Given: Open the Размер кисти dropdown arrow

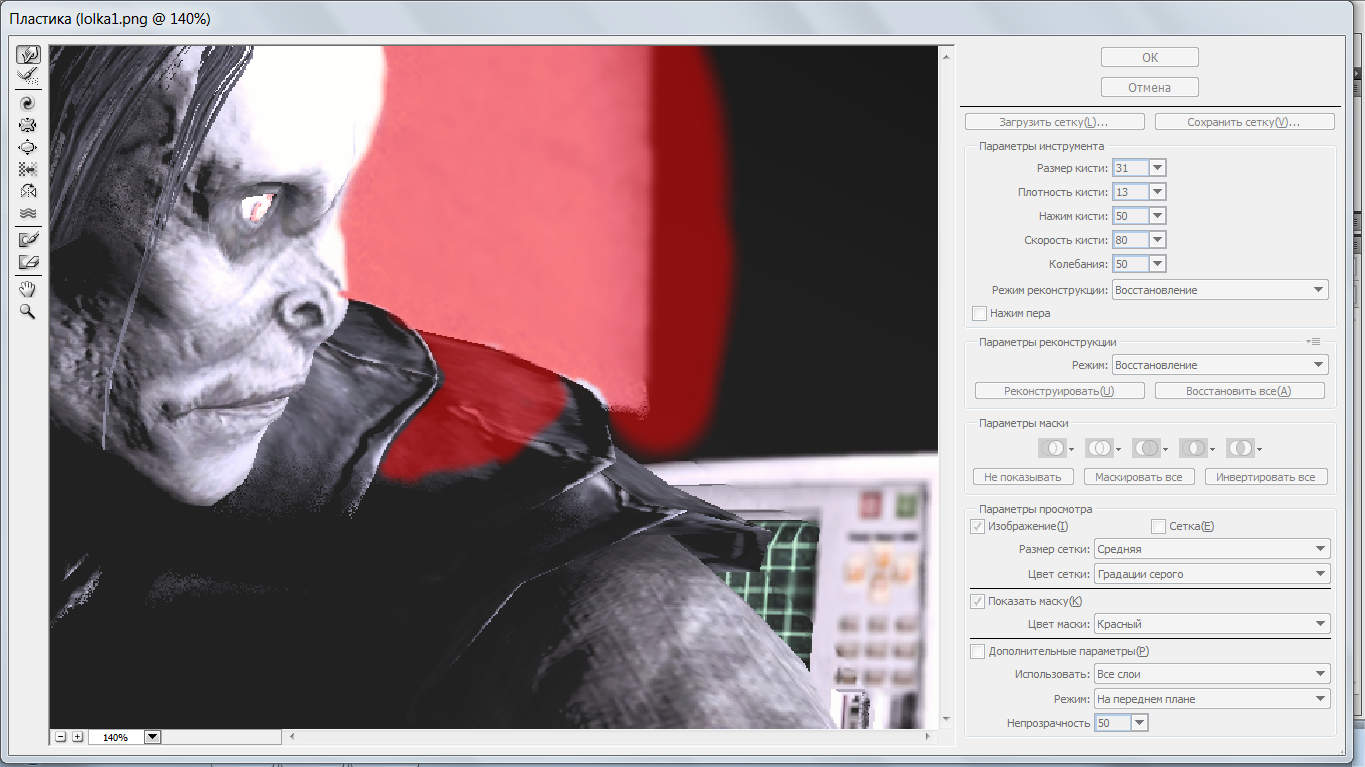Looking at the screenshot, I should coord(1157,168).
